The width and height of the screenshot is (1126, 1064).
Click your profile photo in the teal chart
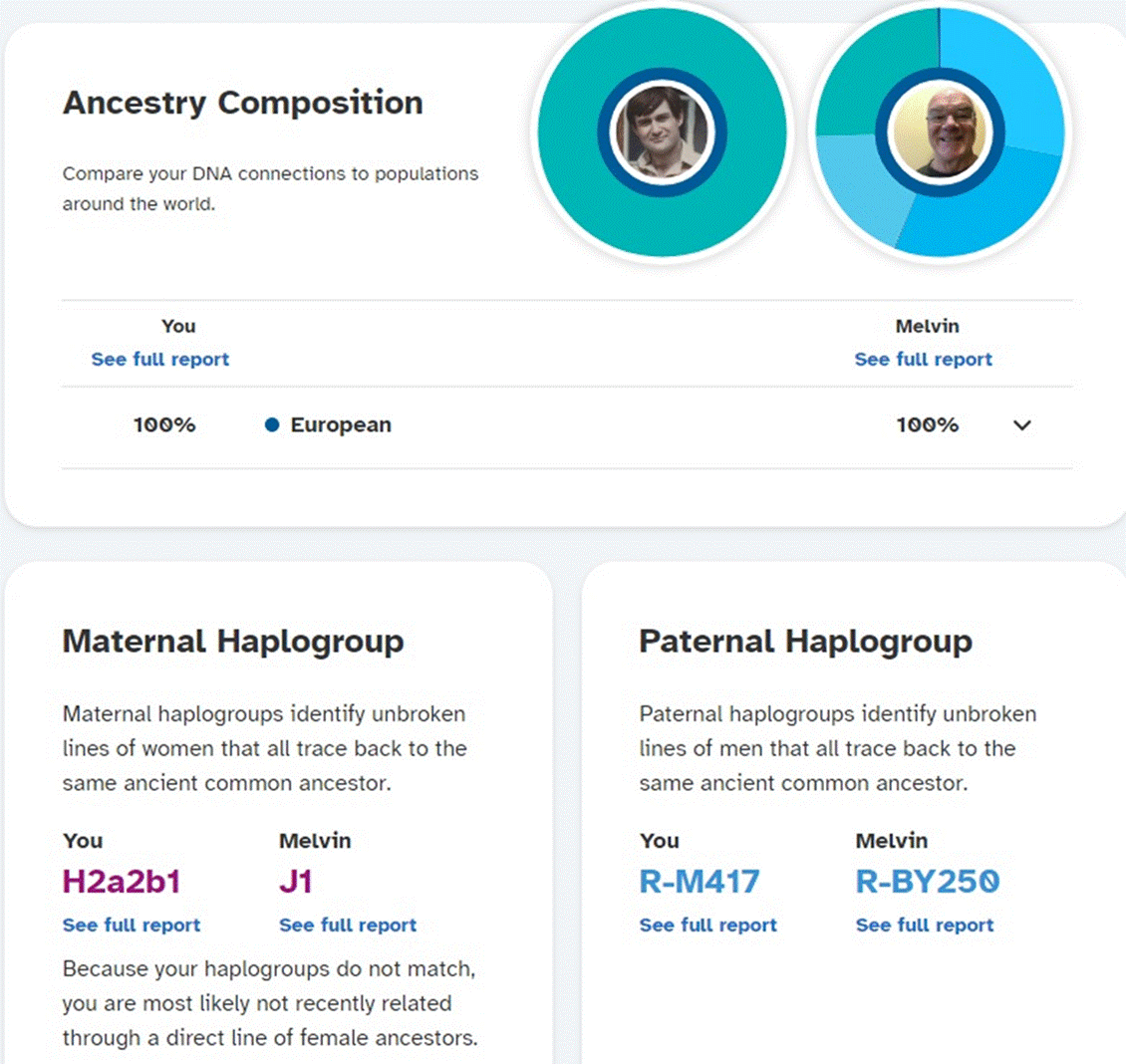point(662,133)
